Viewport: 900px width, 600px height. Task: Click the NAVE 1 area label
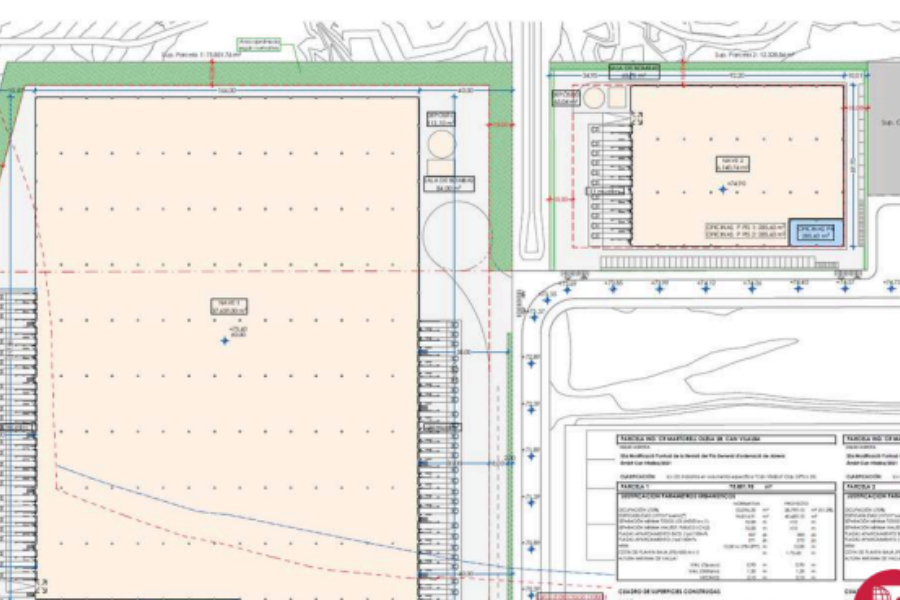[227, 306]
